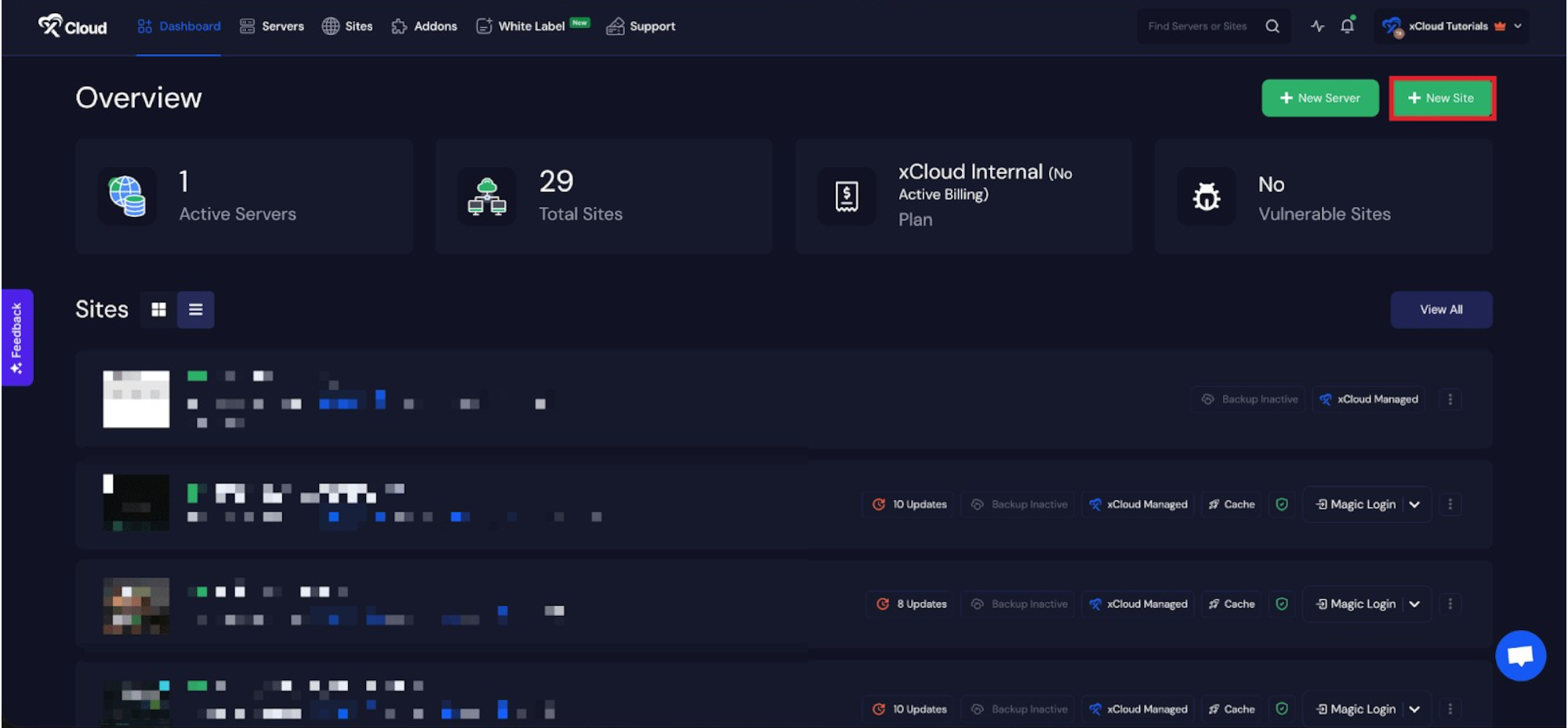
Task: Select the Cache icon on the second site row
Action: click(x=1214, y=504)
